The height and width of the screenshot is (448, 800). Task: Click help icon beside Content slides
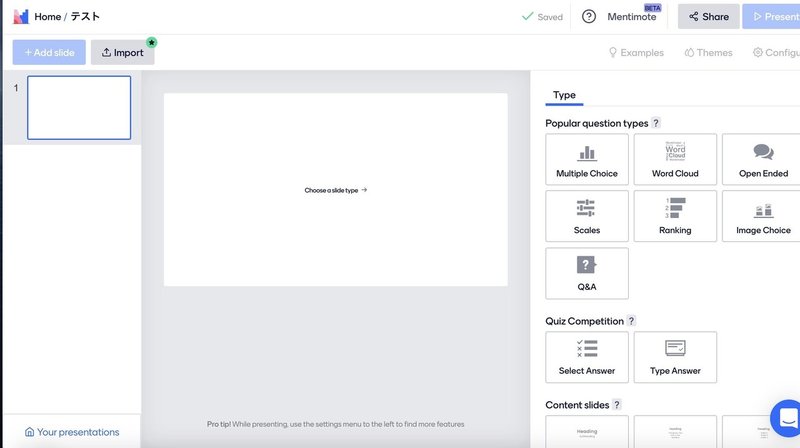click(x=617, y=405)
